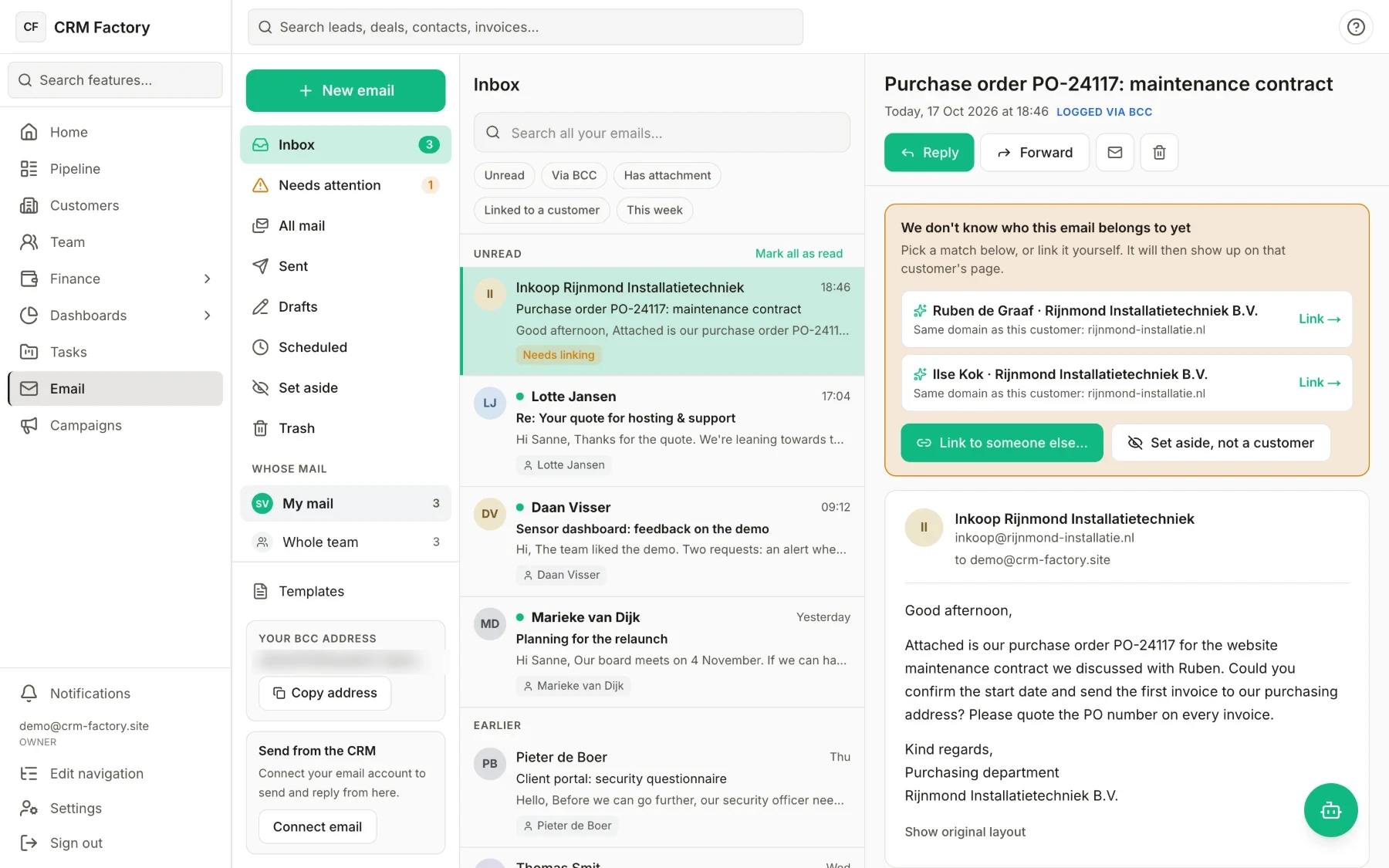This screenshot has height=868, width=1389.
Task: Open Edit navigation
Action: pos(116,773)
